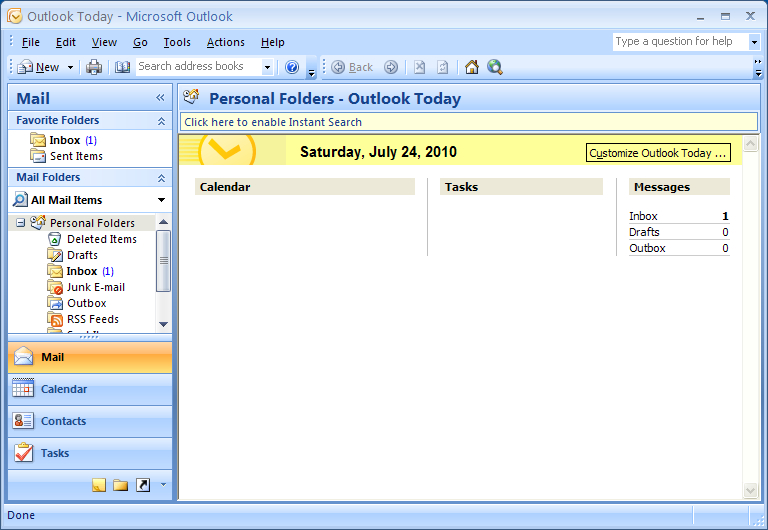The width and height of the screenshot is (768, 530).
Task: Open the Address Book icon
Action: click(122, 67)
